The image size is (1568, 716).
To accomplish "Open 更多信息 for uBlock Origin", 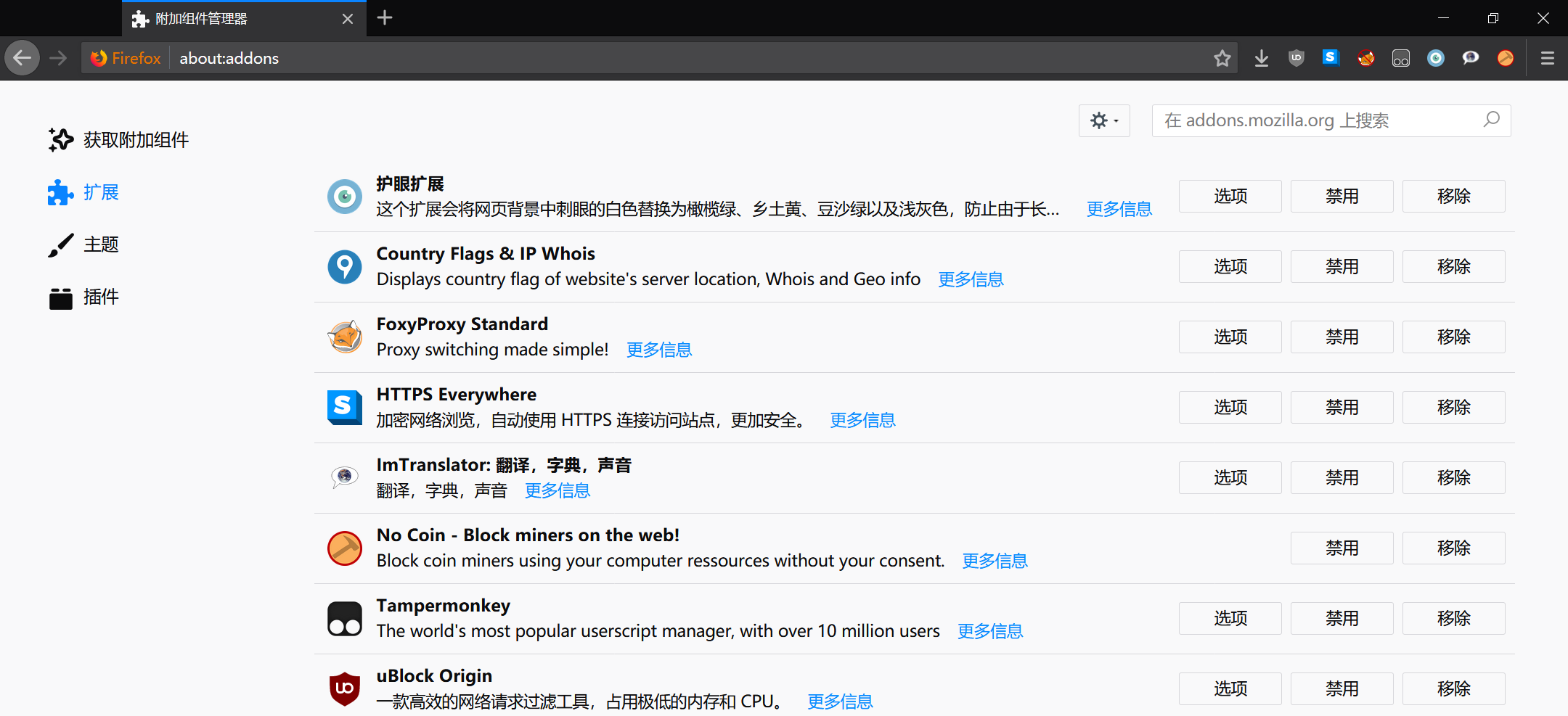I will [x=841, y=702].
